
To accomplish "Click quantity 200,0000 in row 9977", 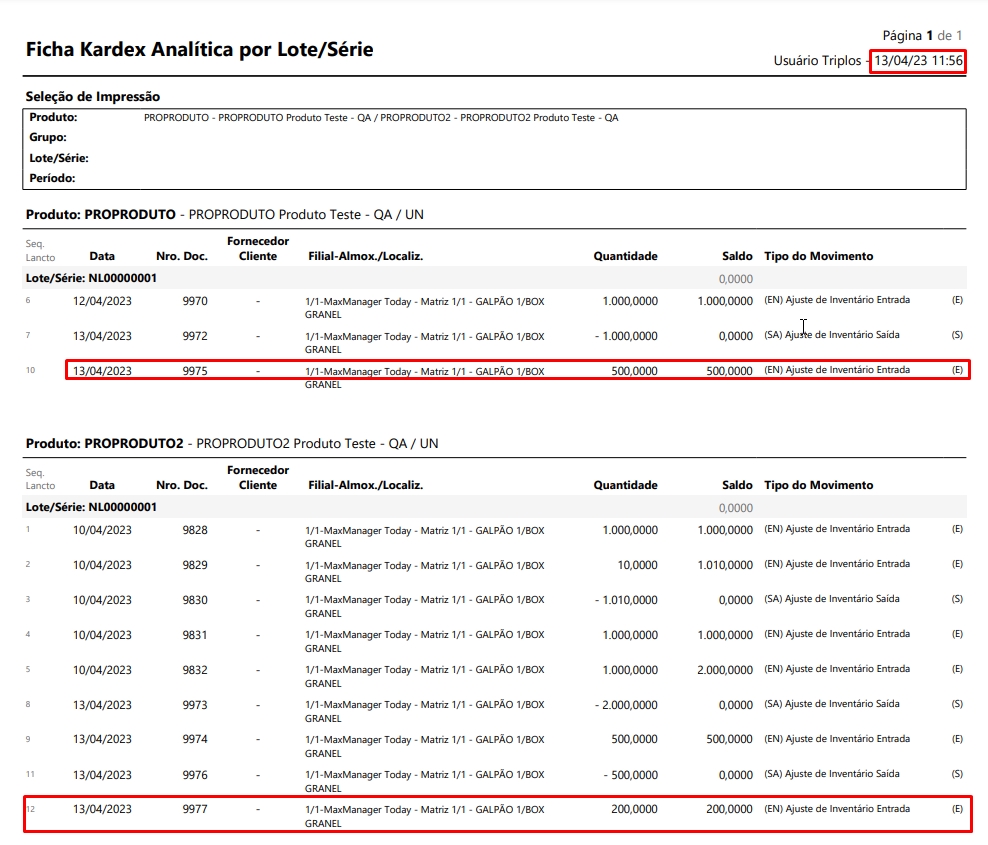I will click(634, 809).
